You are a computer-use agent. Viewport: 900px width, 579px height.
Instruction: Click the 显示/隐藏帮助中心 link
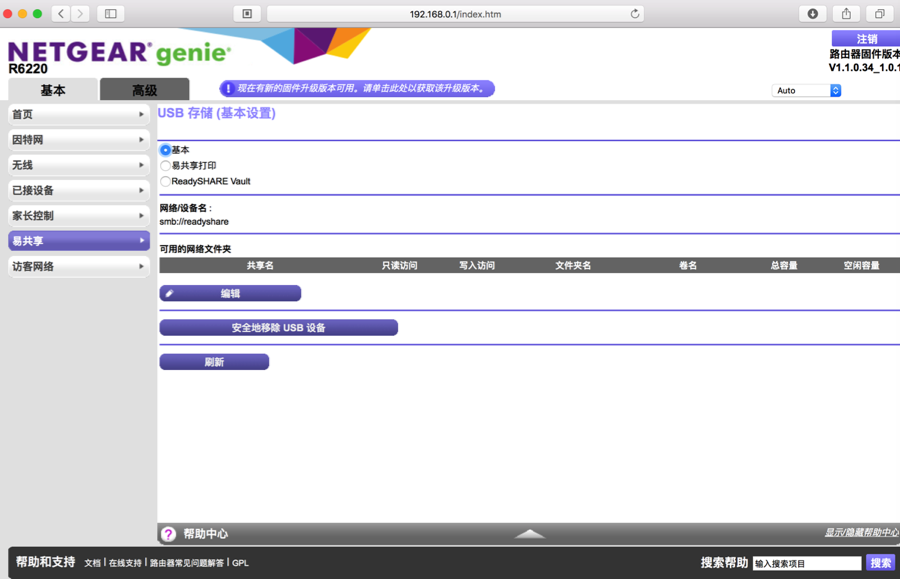[862, 533]
